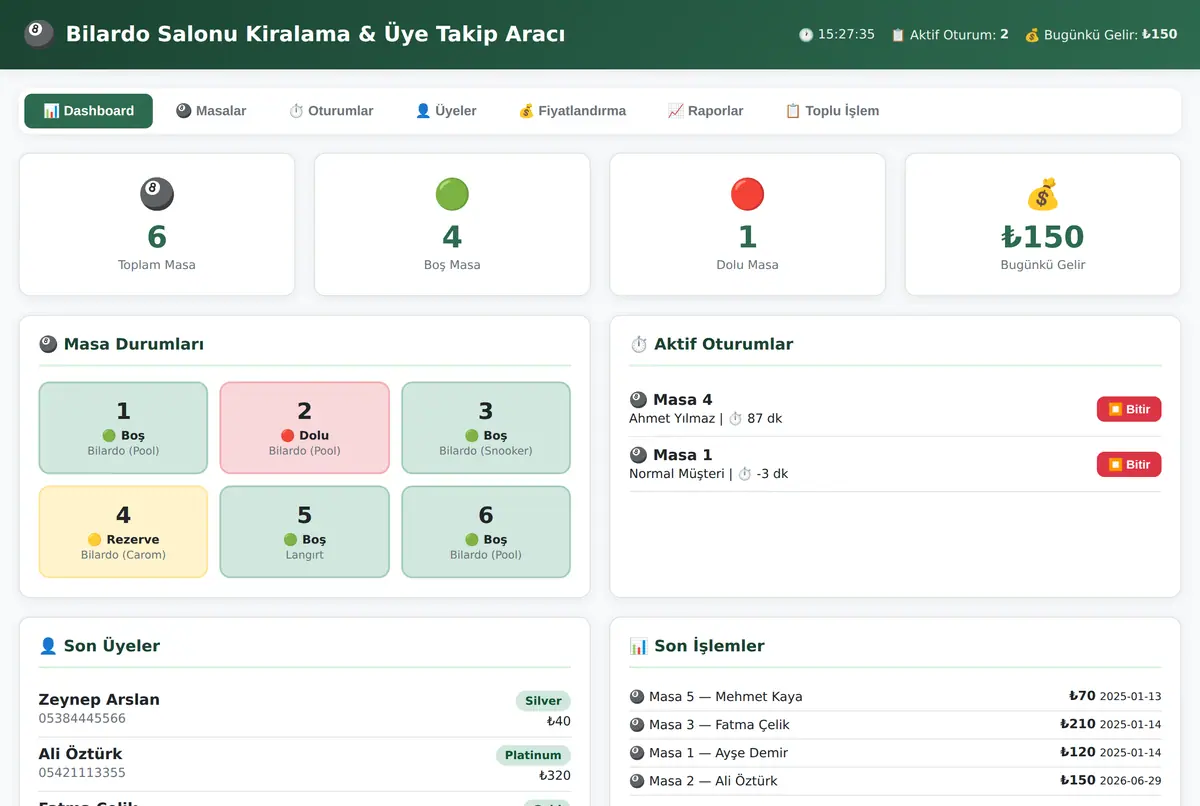The image size is (1200, 806).
Task: Click the Platinum badge for Ali Öztürk
Action: (533, 755)
